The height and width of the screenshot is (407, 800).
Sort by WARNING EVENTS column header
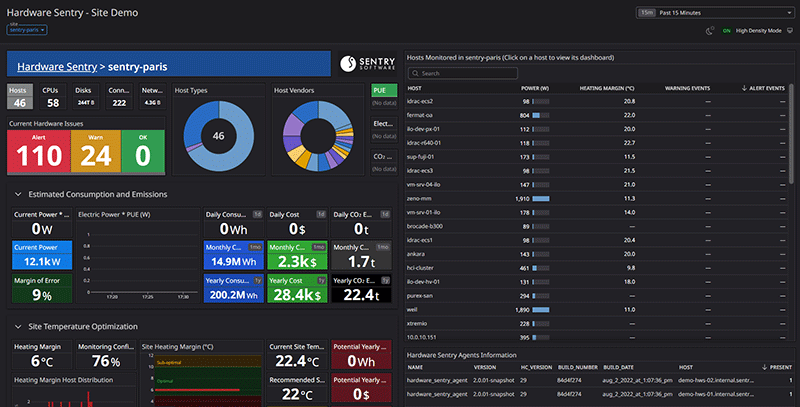(x=687, y=88)
